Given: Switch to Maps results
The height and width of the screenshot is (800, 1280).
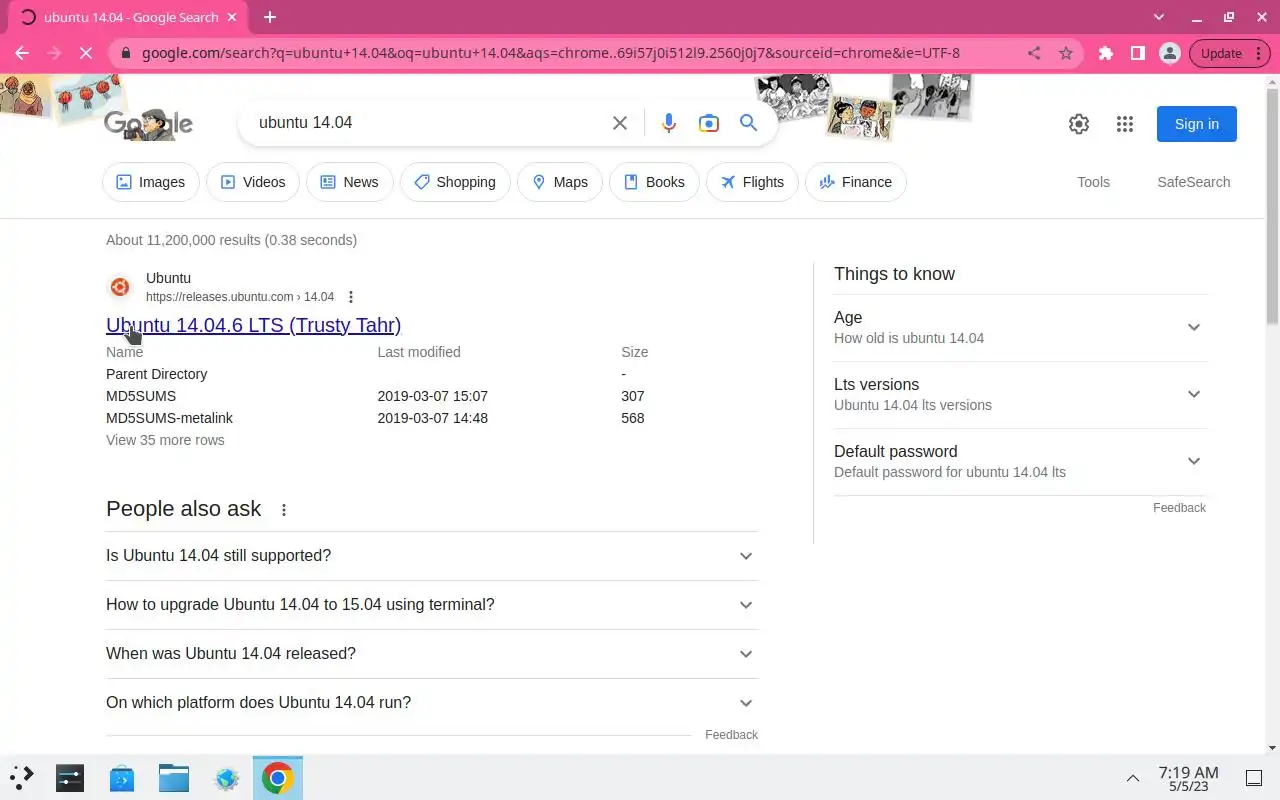Looking at the screenshot, I should [560, 182].
